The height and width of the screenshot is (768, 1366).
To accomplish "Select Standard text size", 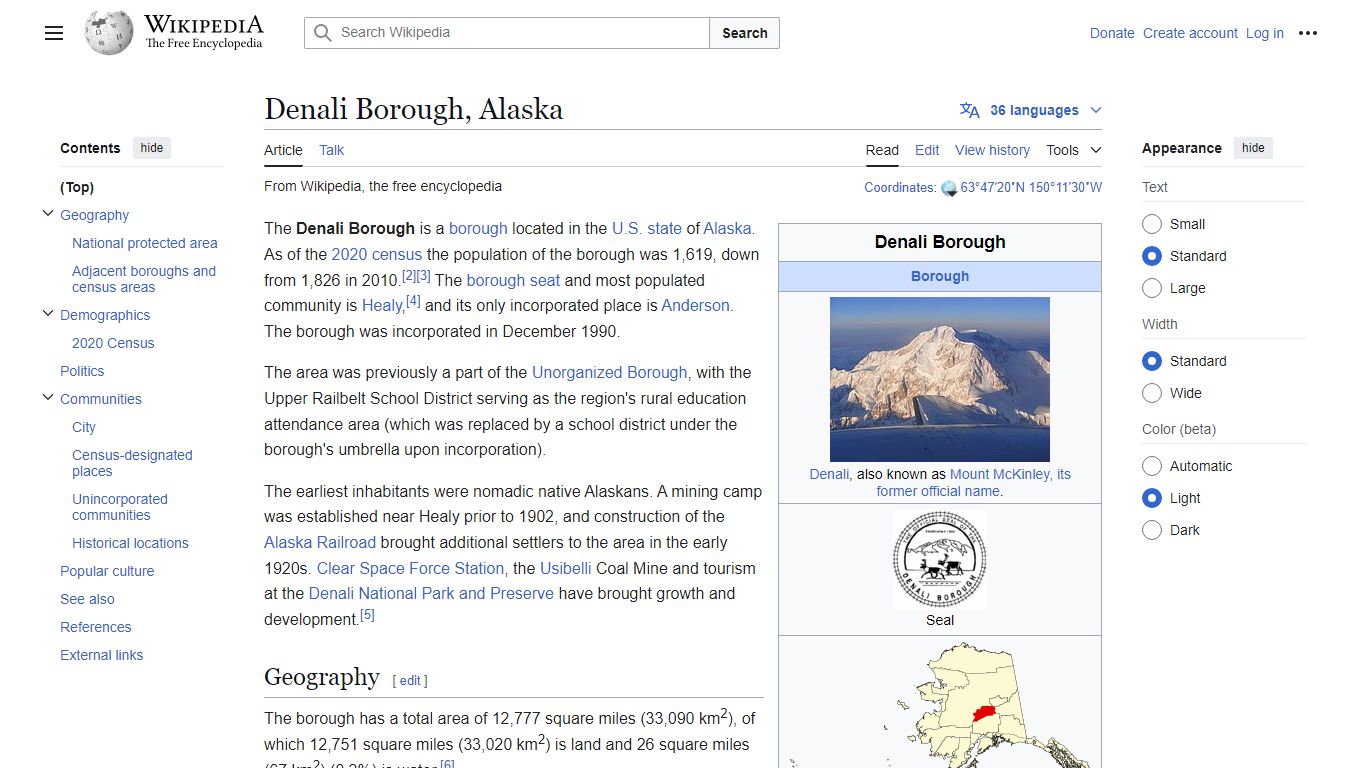I will 1152,256.
